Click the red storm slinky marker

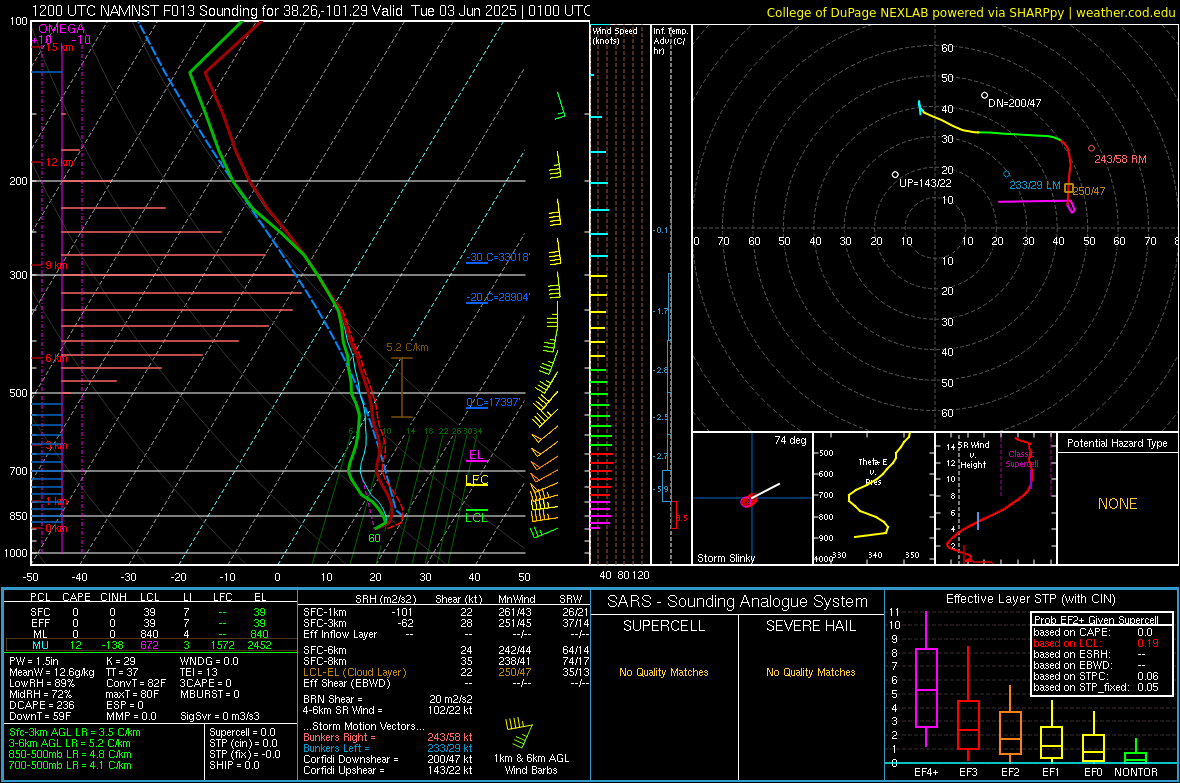tap(747, 501)
